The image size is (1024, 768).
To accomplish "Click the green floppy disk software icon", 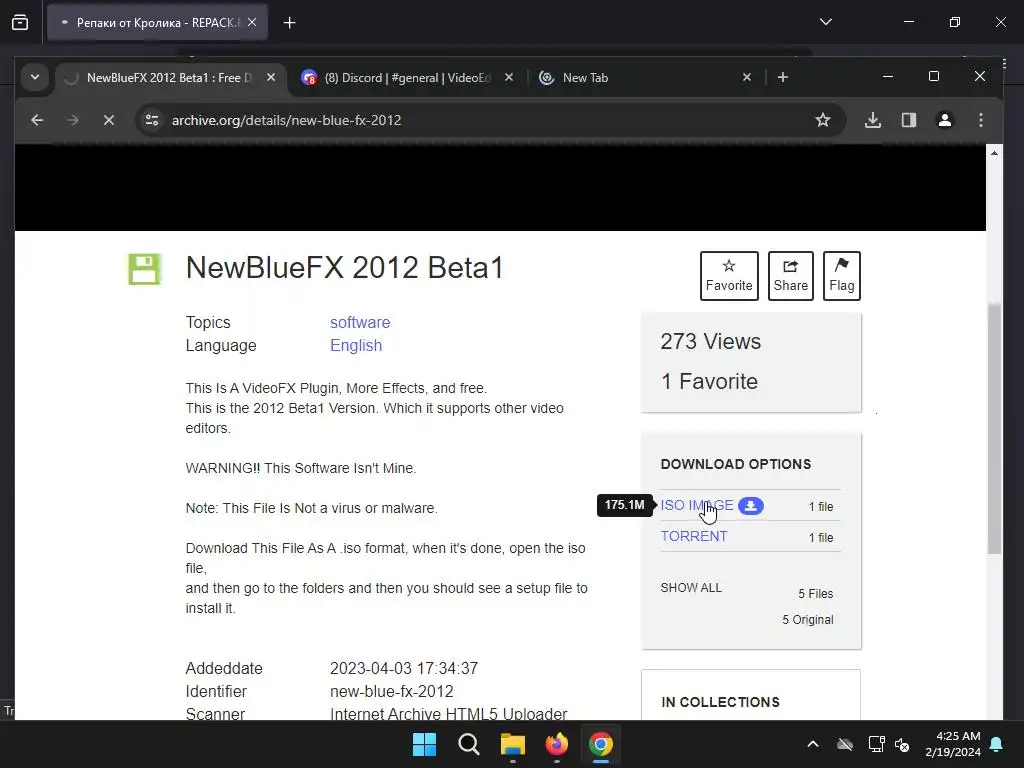I will 144,269.
